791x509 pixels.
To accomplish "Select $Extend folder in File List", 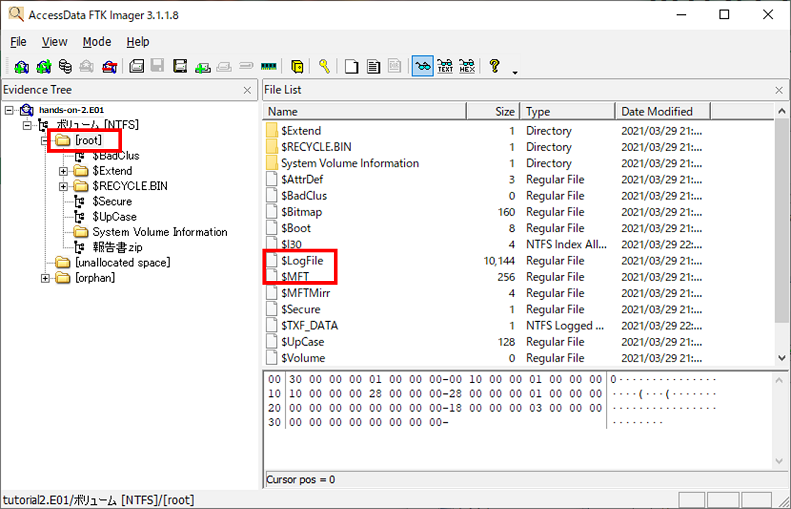I will click(301, 131).
